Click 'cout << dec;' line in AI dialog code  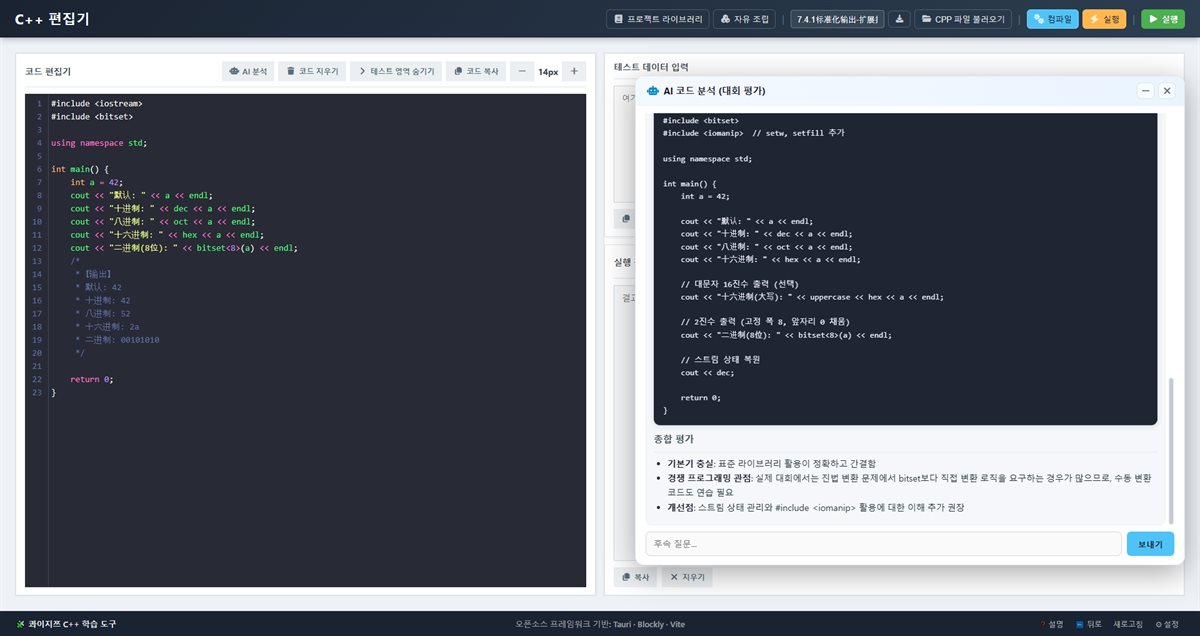click(x=708, y=372)
